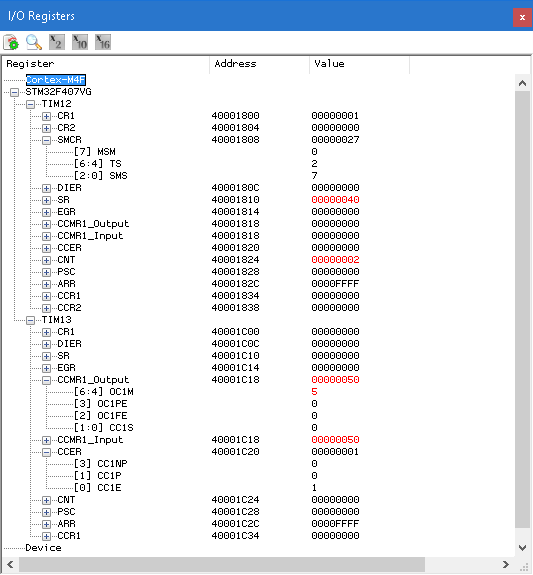Expand TIM12 SR at 40001810

coord(46,200)
